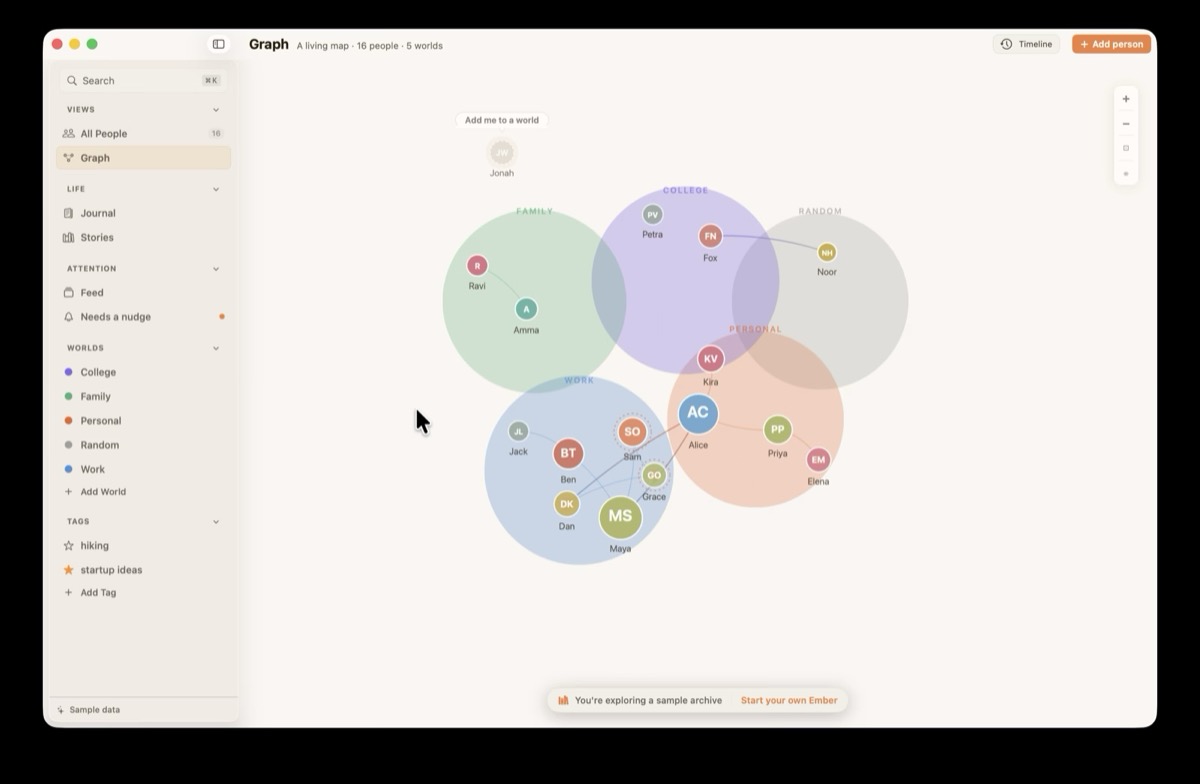The height and width of the screenshot is (784, 1200).
Task: Toggle the sidebar panel icon
Action: click(x=218, y=44)
